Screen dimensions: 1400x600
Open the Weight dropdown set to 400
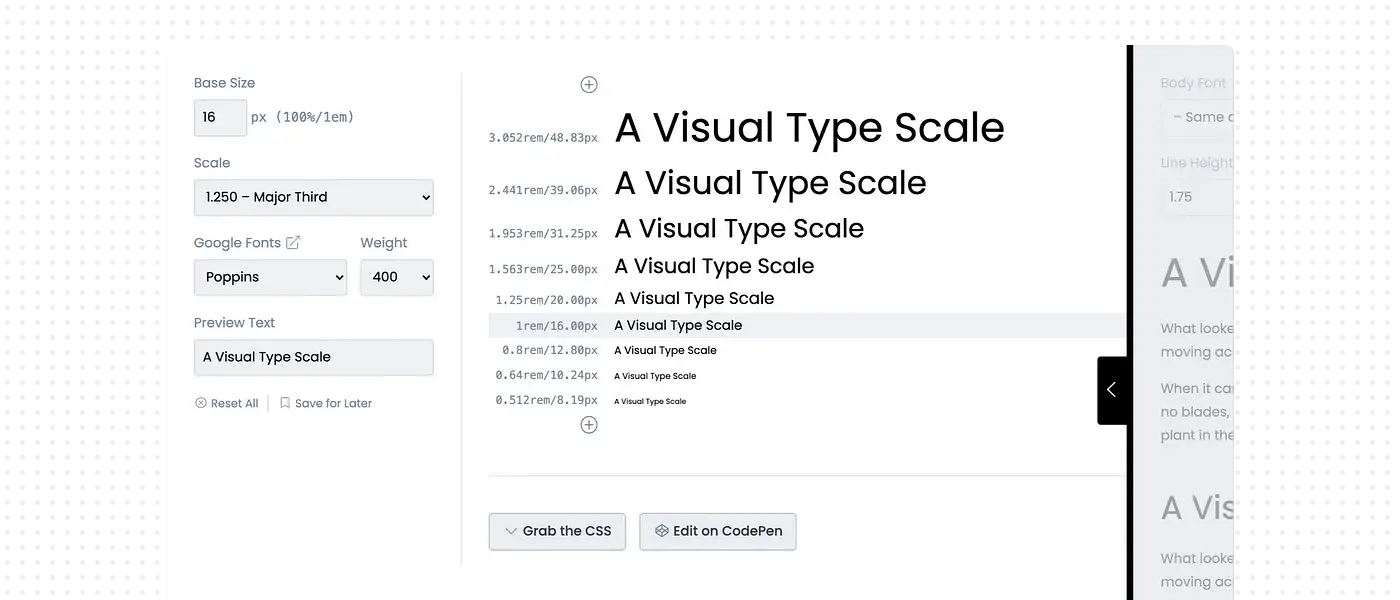[396, 277]
